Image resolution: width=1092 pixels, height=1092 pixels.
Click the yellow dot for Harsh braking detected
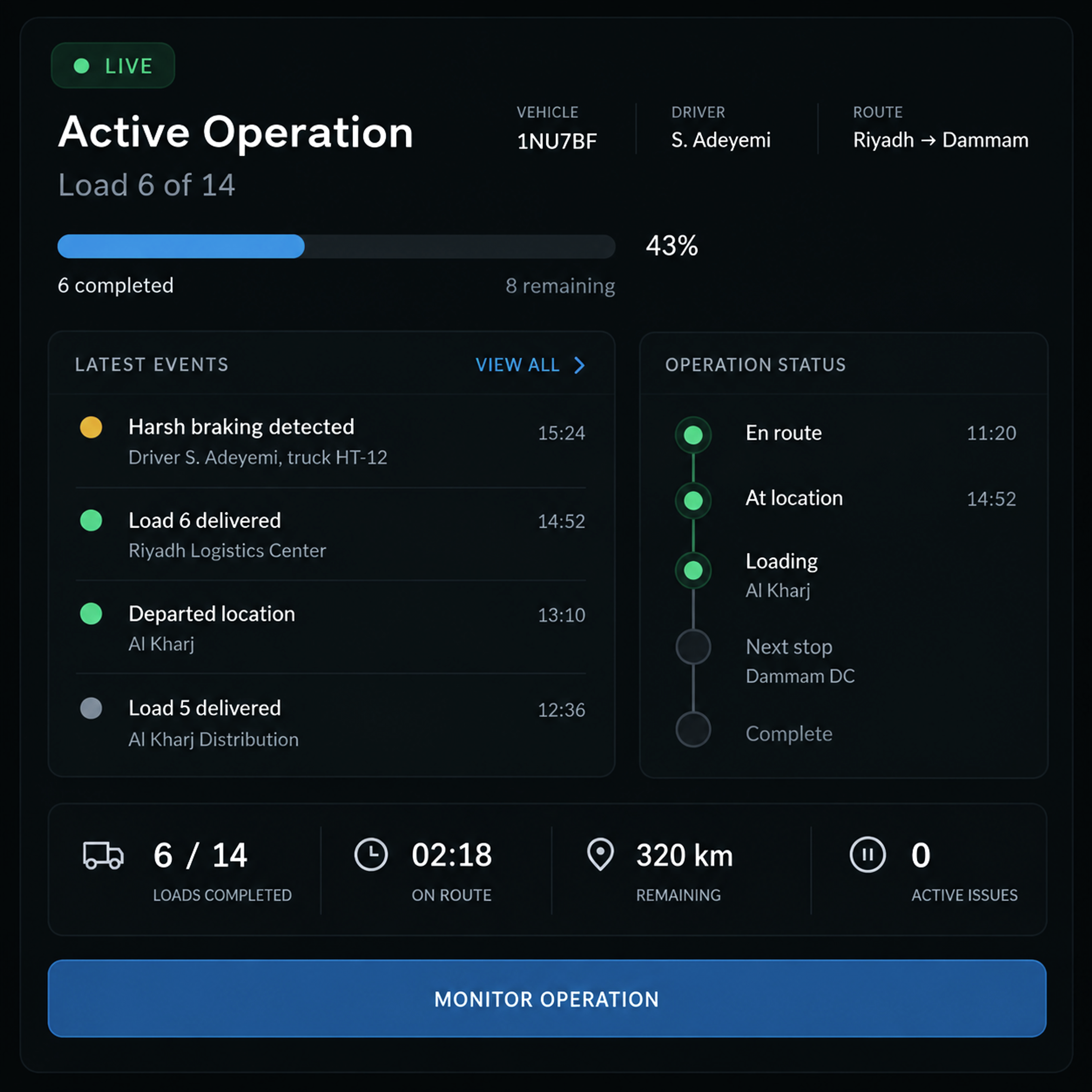(x=91, y=427)
